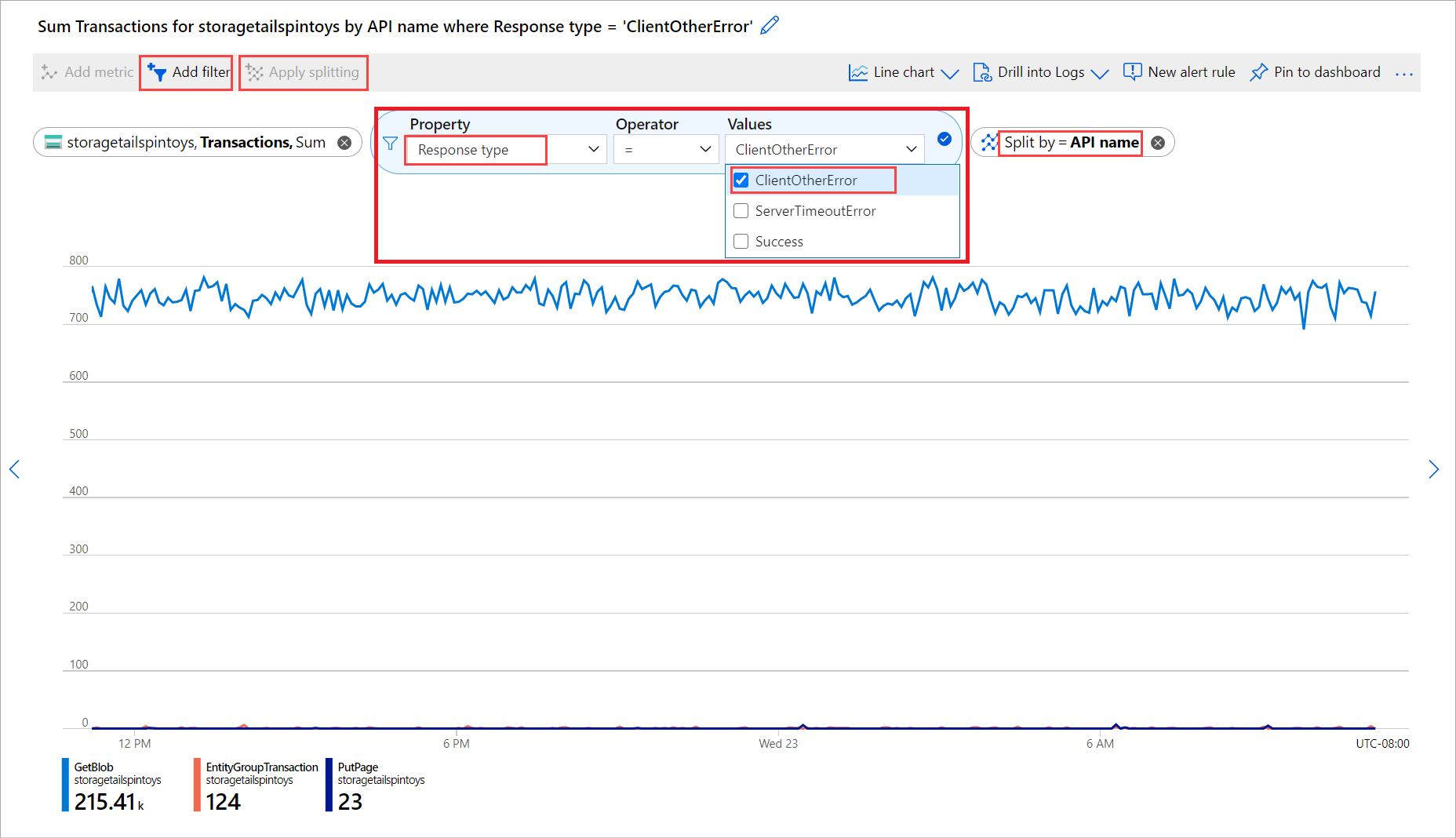Click the GetBlob legend color swatch
Screen dimensions: 1456x838
click(65, 784)
